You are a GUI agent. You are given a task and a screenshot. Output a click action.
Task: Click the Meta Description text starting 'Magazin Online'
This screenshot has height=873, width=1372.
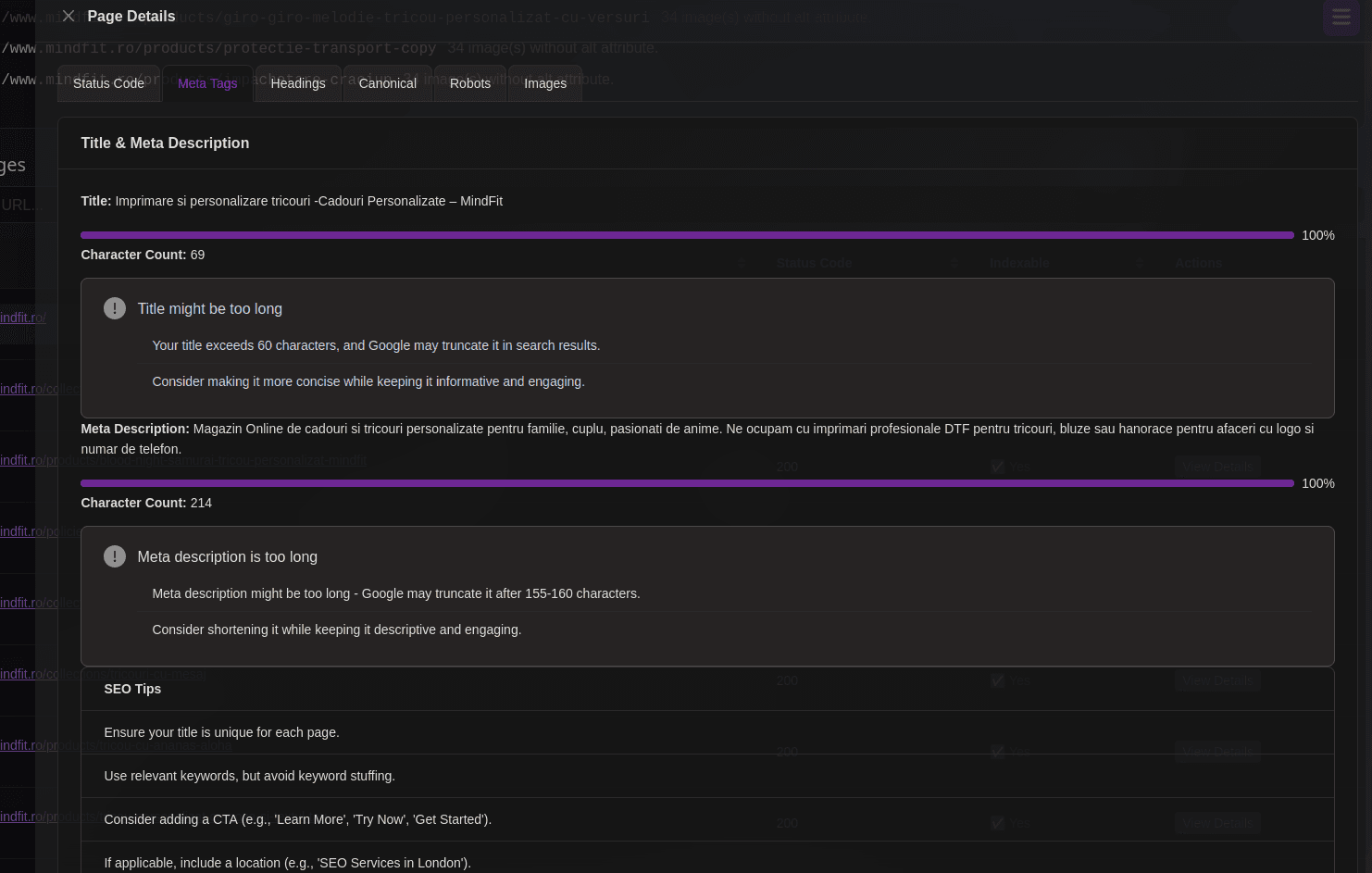697,439
